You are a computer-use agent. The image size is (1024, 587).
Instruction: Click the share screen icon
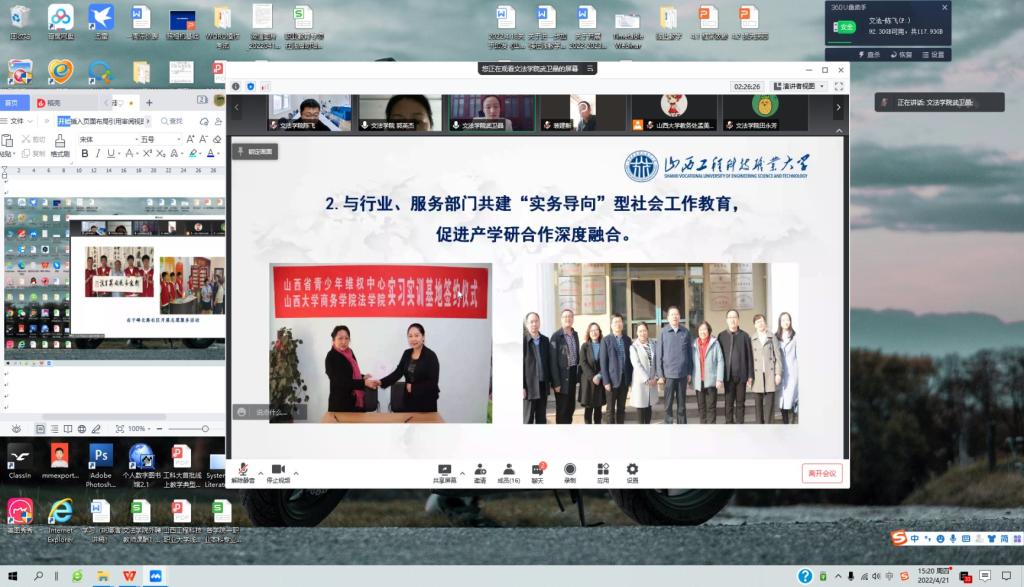[445, 470]
